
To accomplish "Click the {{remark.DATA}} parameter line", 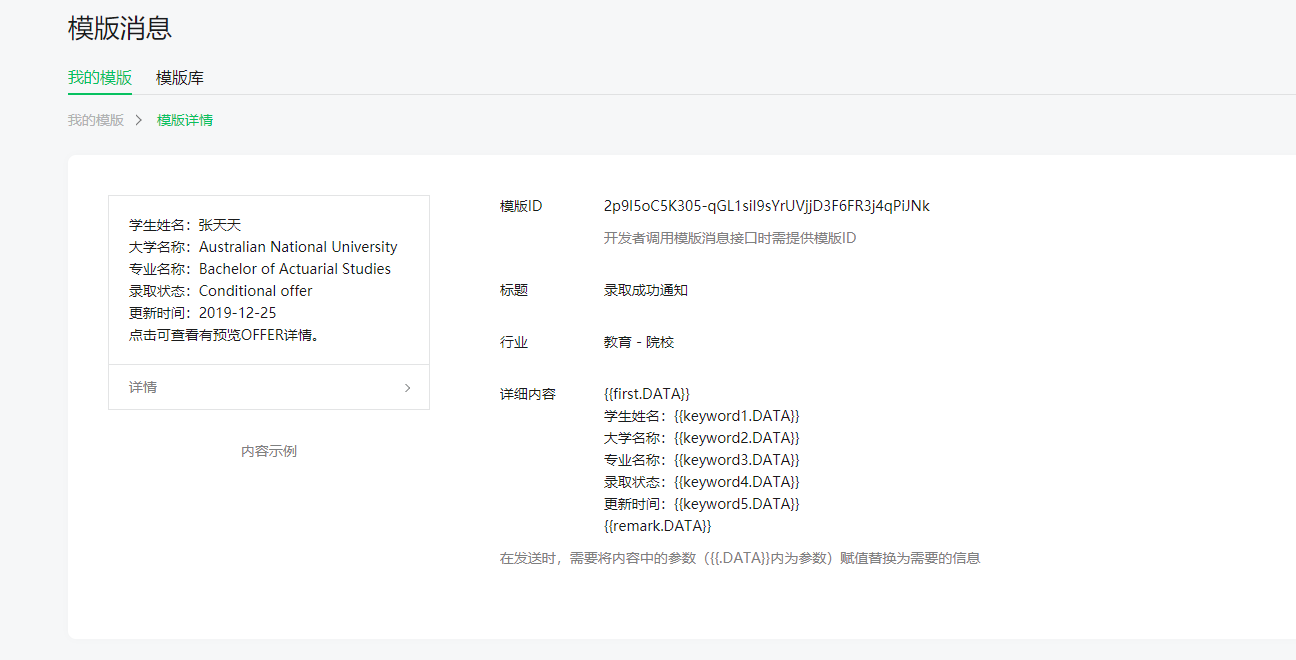I will (x=657, y=526).
